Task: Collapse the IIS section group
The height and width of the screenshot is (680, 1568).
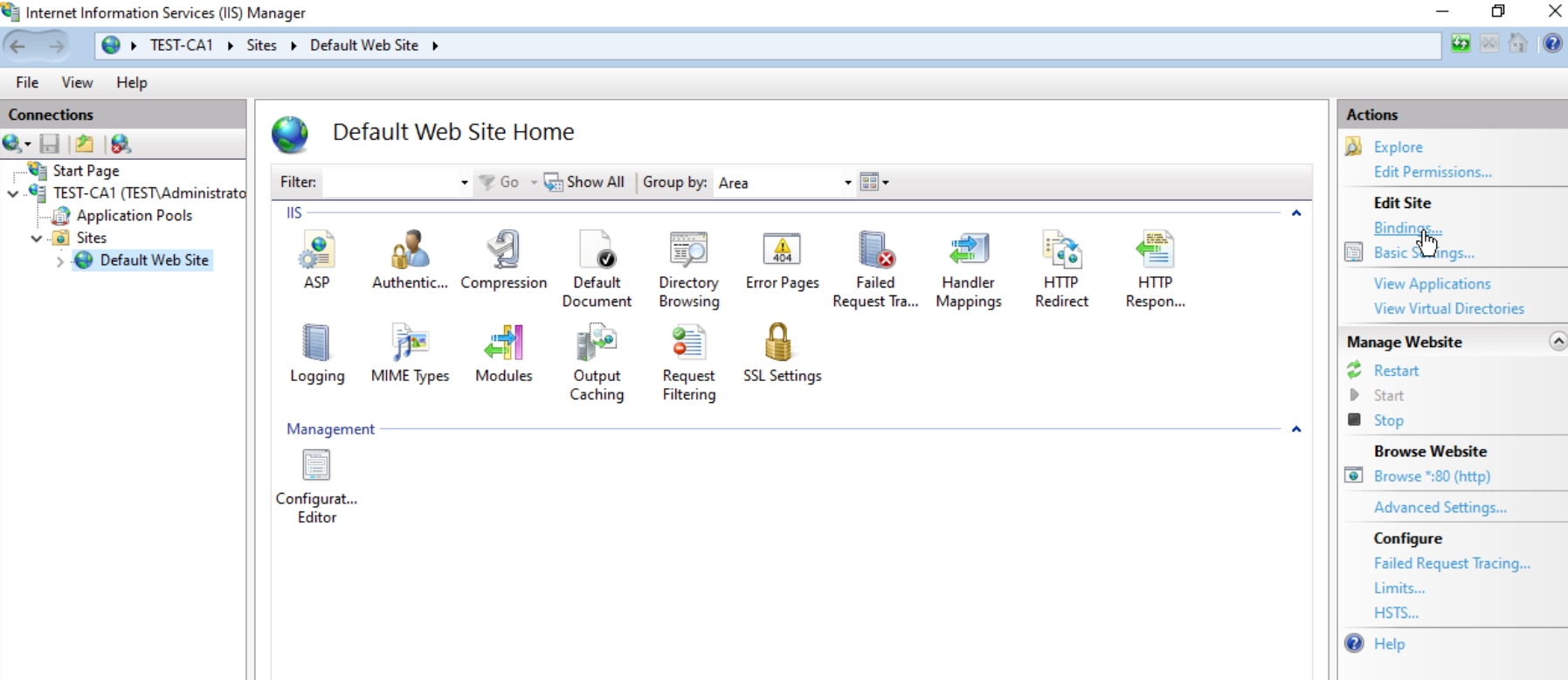Action: (1296, 213)
